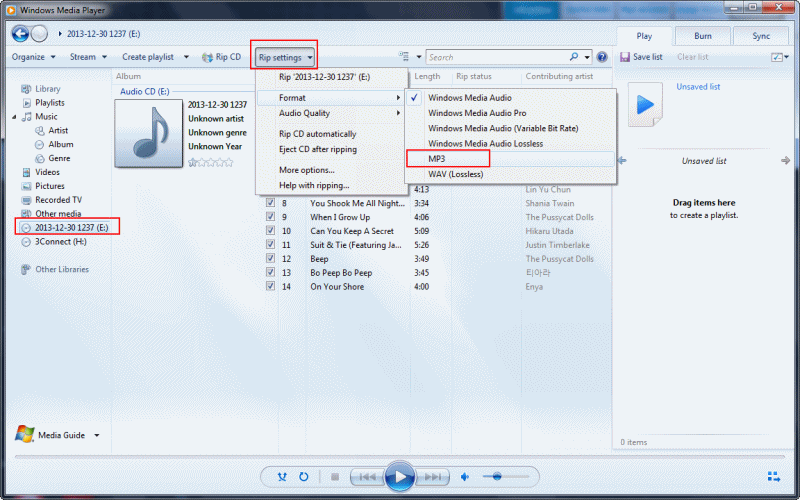Image resolution: width=800 pixels, height=500 pixels.
Task: Click the search magnifier icon
Action: pyautogui.click(x=574, y=57)
